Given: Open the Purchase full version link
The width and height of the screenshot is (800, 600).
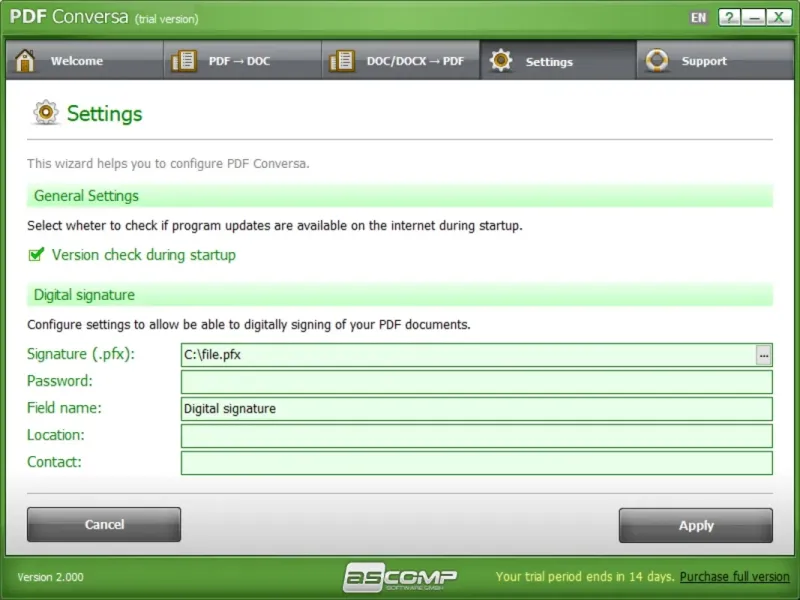Looking at the screenshot, I should click(735, 577).
